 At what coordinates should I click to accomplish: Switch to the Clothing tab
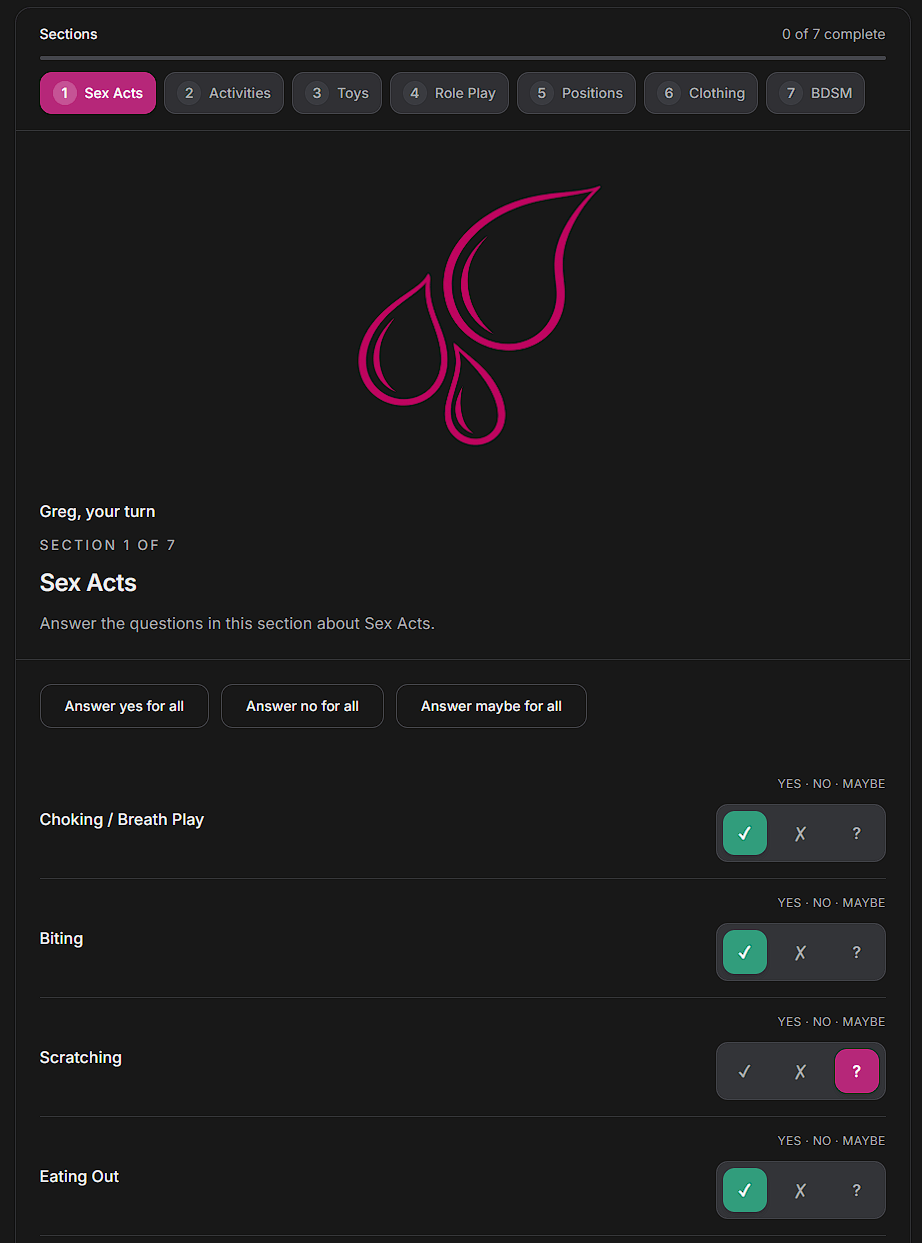(701, 93)
